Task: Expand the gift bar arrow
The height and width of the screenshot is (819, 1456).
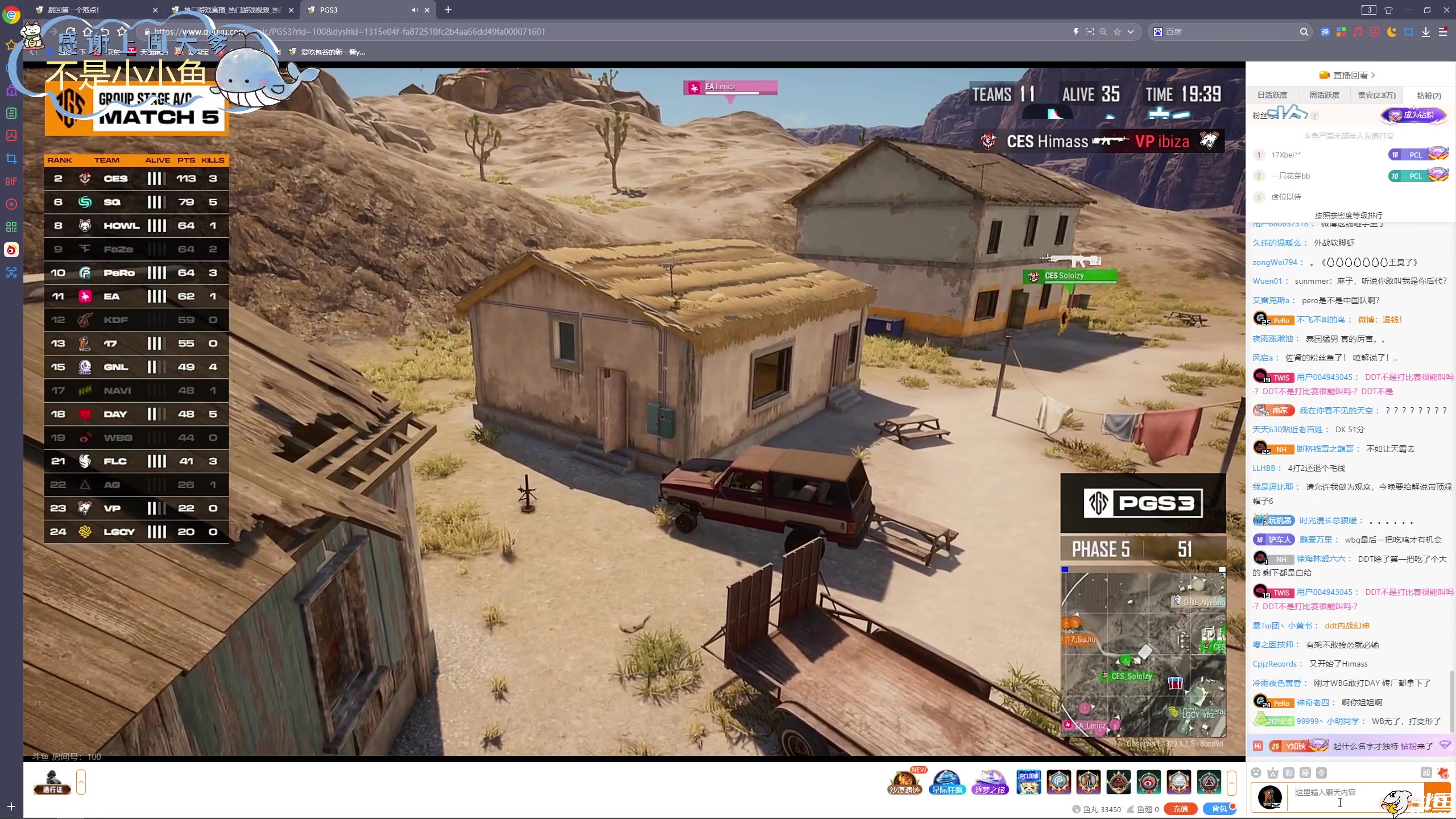Action: tap(1231, 783)
